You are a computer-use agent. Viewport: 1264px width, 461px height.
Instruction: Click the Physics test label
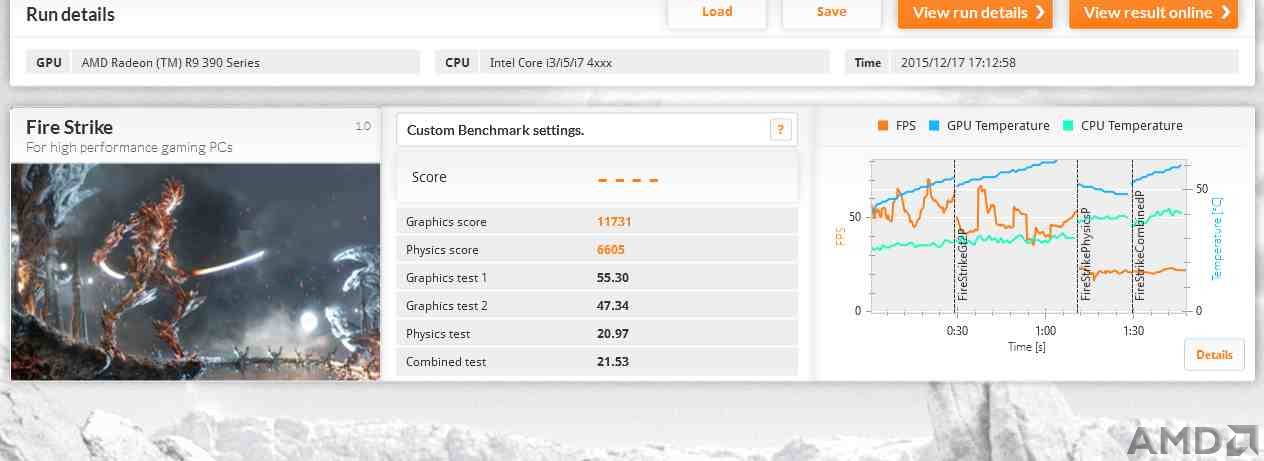click(438, 334)
